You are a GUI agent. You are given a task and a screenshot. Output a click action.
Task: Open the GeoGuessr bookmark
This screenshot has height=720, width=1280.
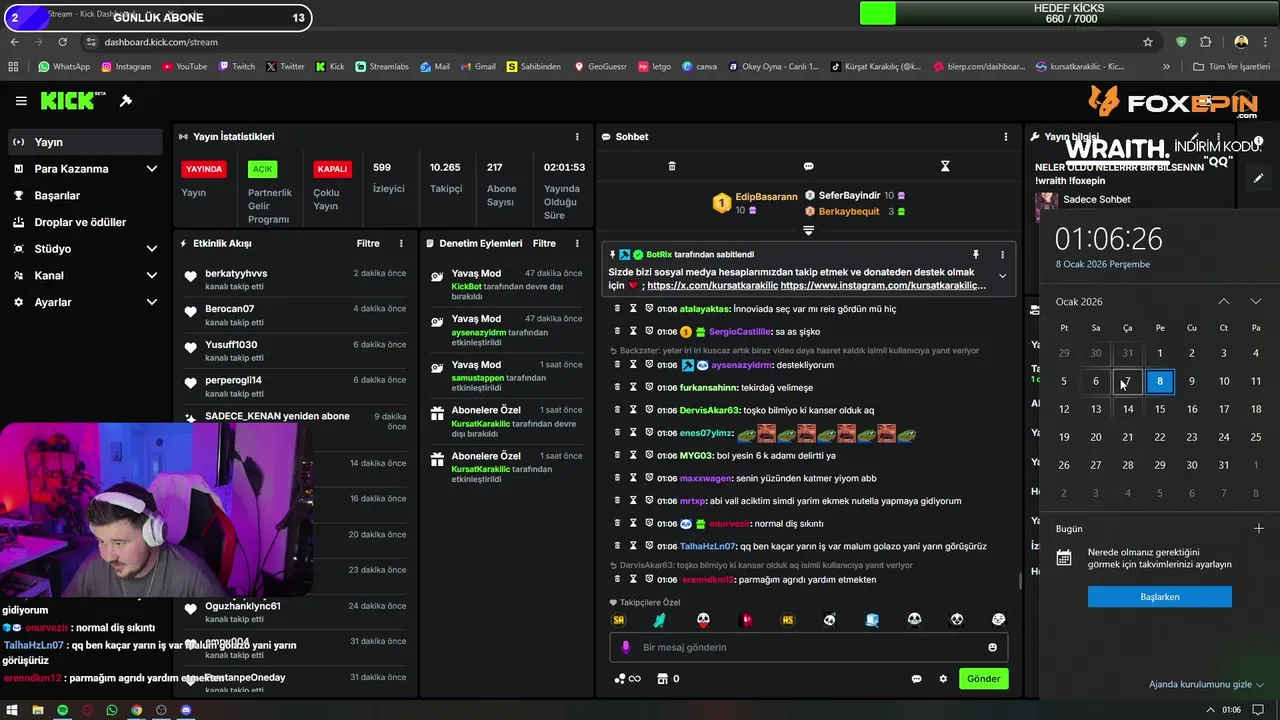[x=599, y=67]
